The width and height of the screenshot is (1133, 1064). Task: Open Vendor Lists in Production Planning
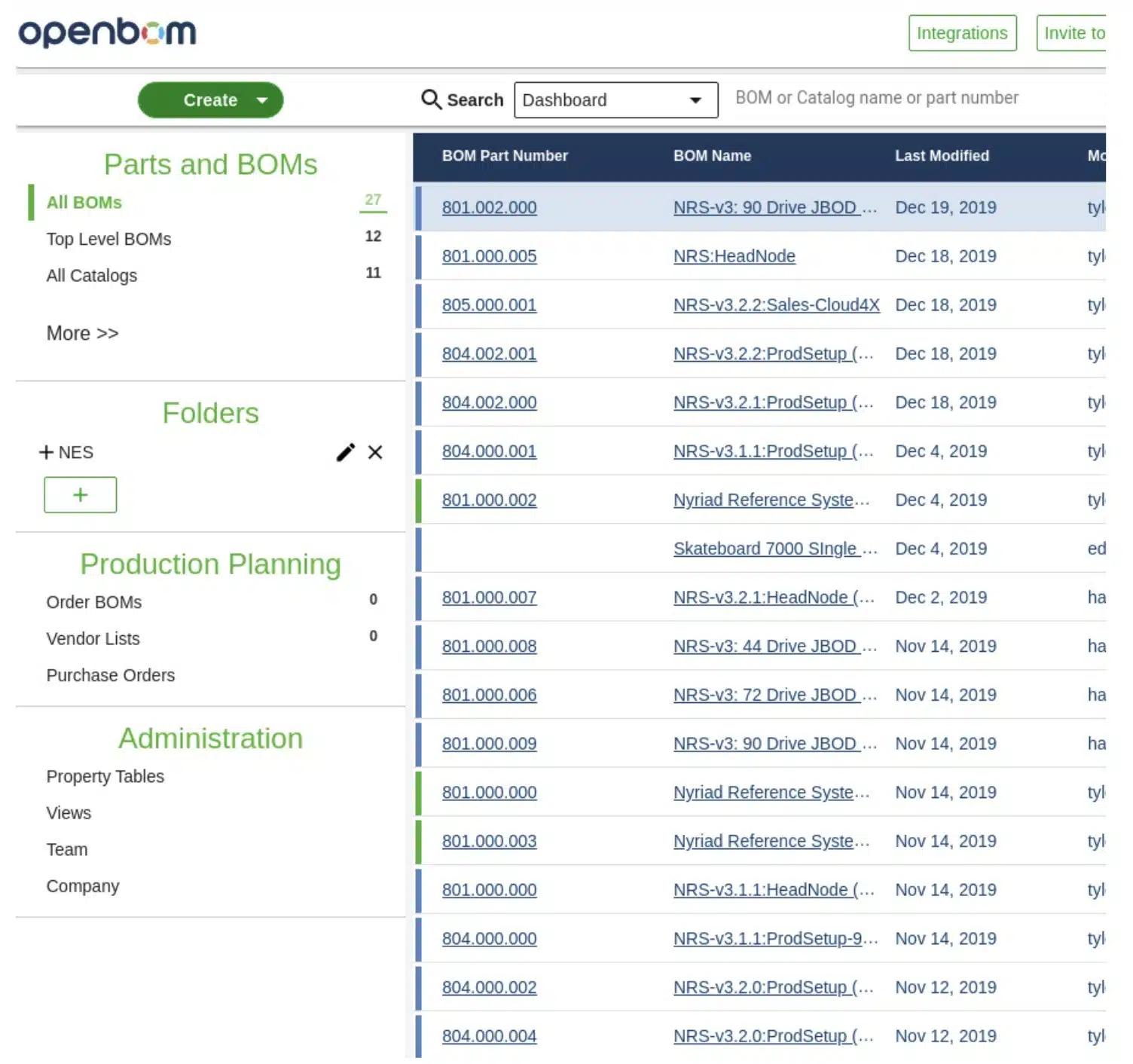pos(93,638)
